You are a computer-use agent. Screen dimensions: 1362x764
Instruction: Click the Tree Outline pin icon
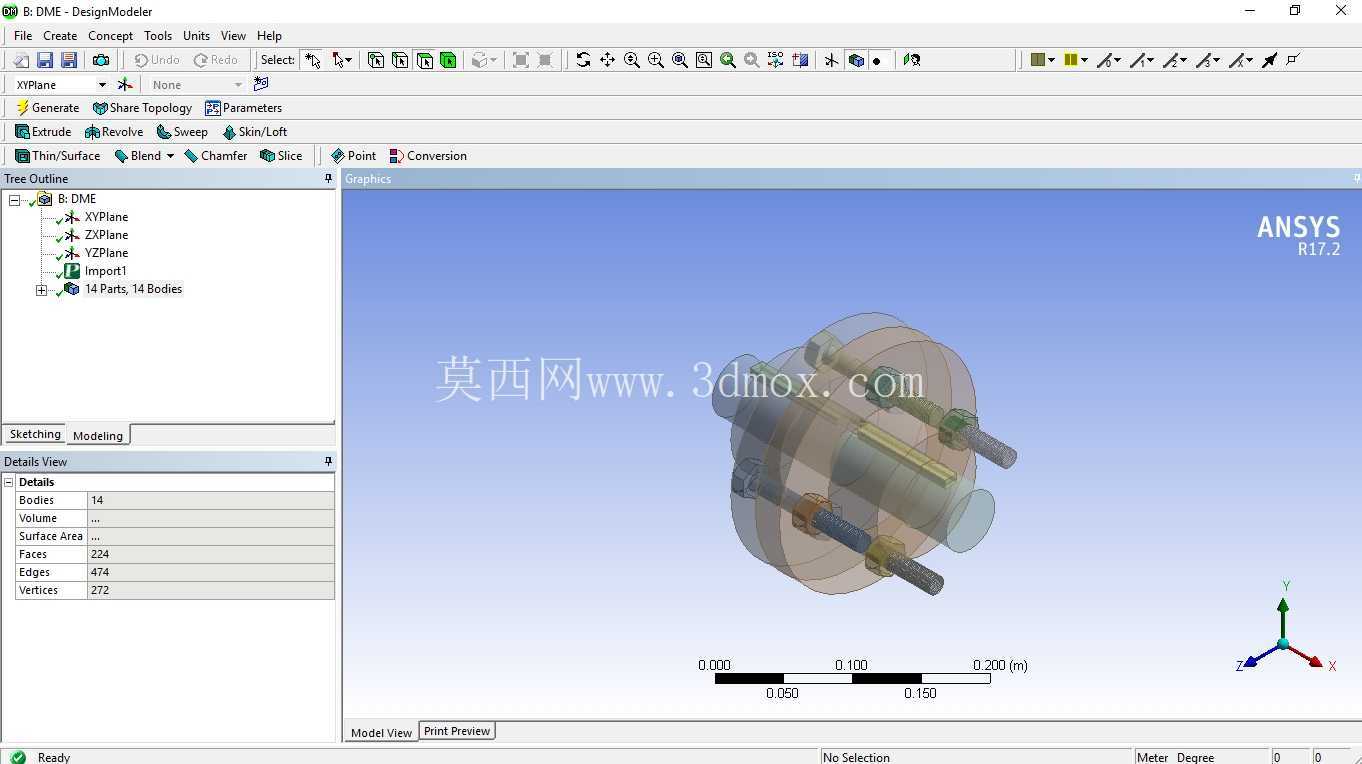[x=328, y=179]
